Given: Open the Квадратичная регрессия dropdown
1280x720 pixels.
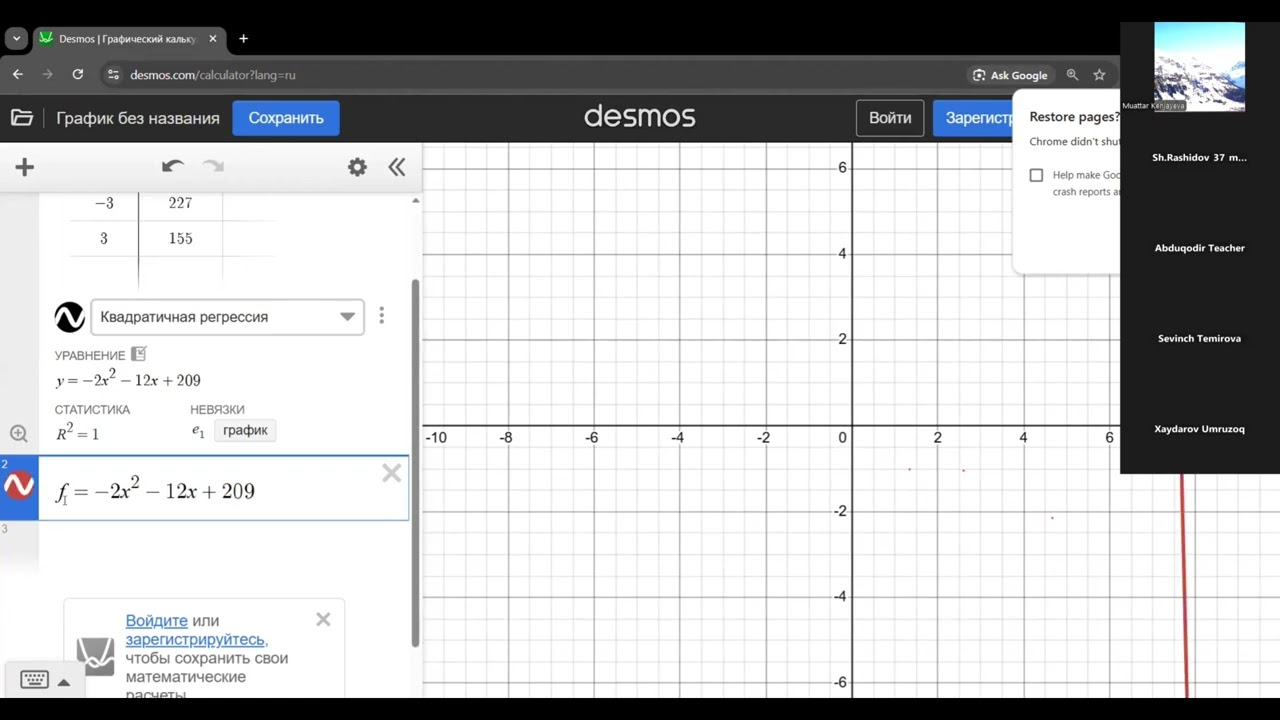Looking at the screenshot, I should [227, 317].
